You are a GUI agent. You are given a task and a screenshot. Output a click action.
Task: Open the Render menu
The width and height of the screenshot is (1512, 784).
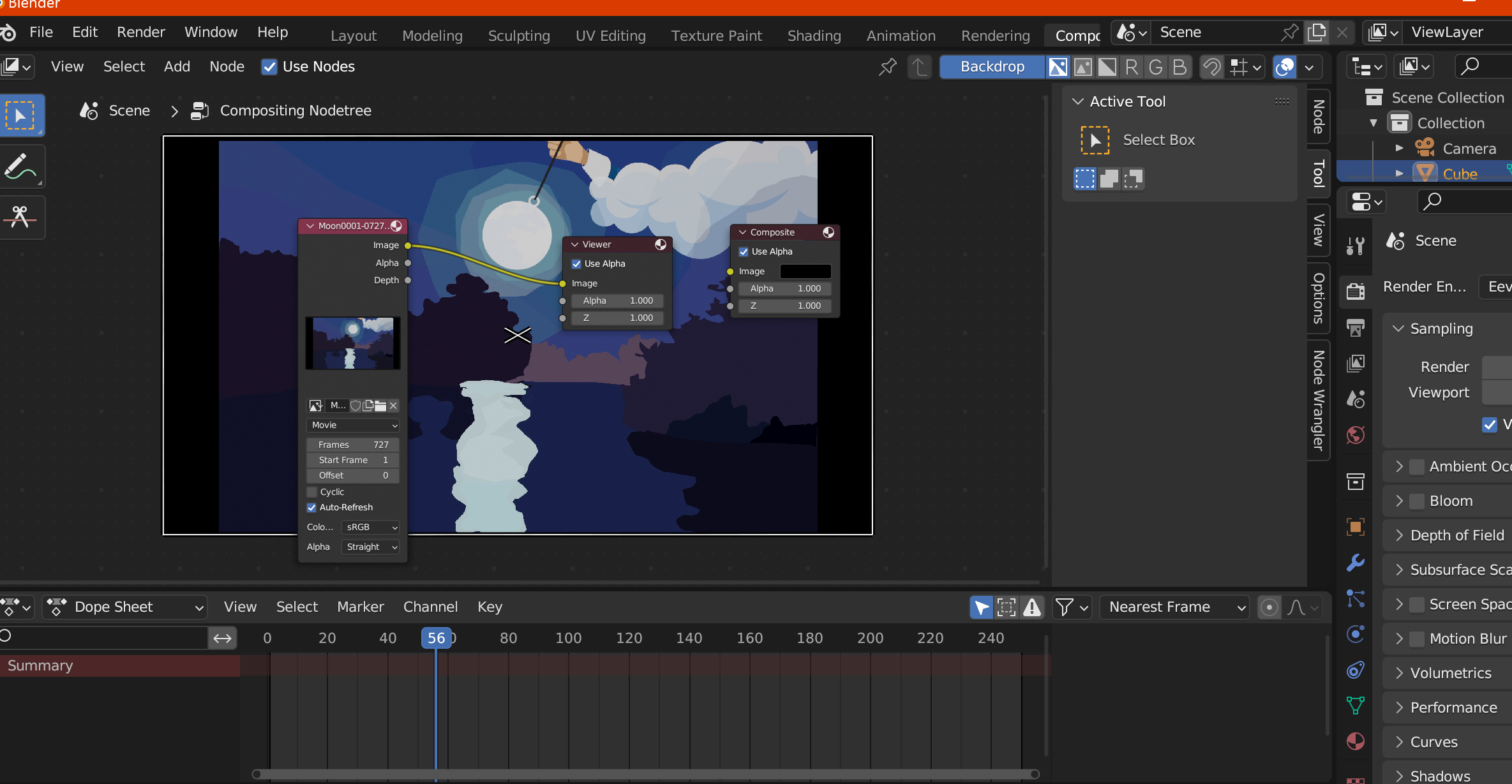coord(140,32)
